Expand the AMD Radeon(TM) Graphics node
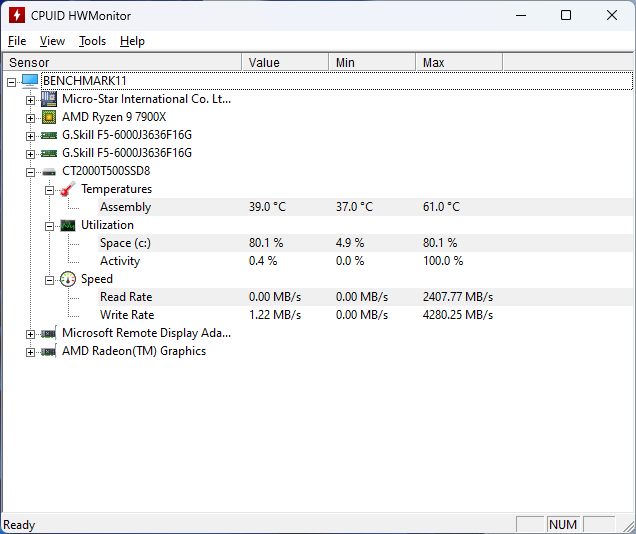This screenshot has height=534, width=636. tap(30, 352)
